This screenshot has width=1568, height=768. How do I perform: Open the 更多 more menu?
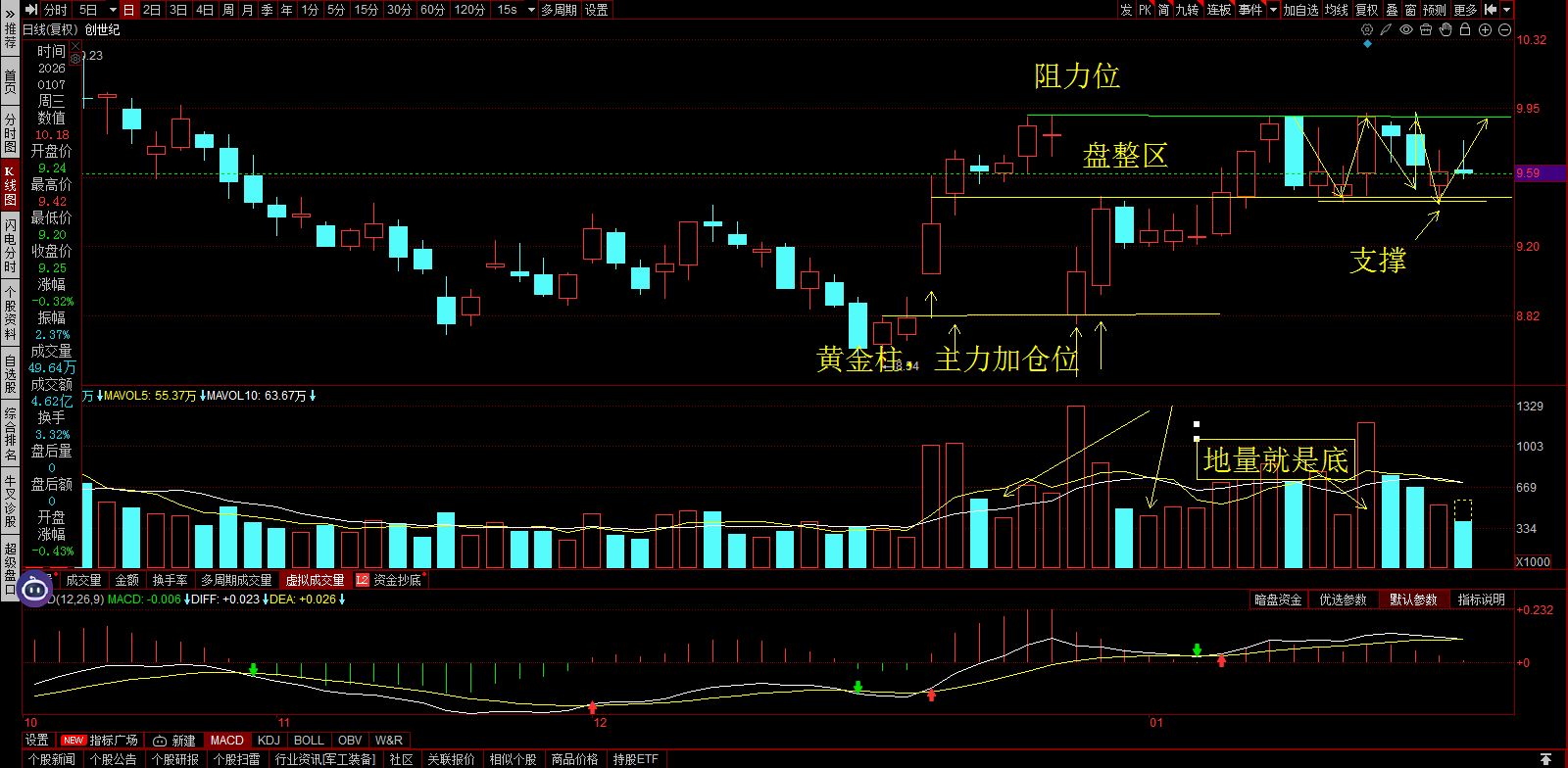pyautogui.click(x=1465, y=10)
